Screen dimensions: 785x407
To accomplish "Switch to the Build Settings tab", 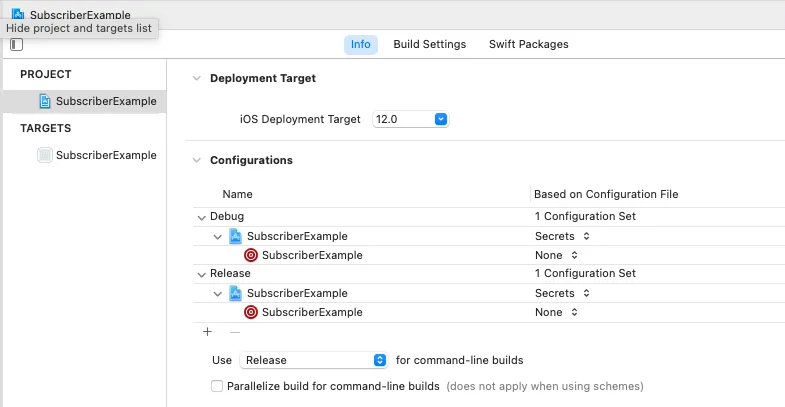I will tap(429, 44).
